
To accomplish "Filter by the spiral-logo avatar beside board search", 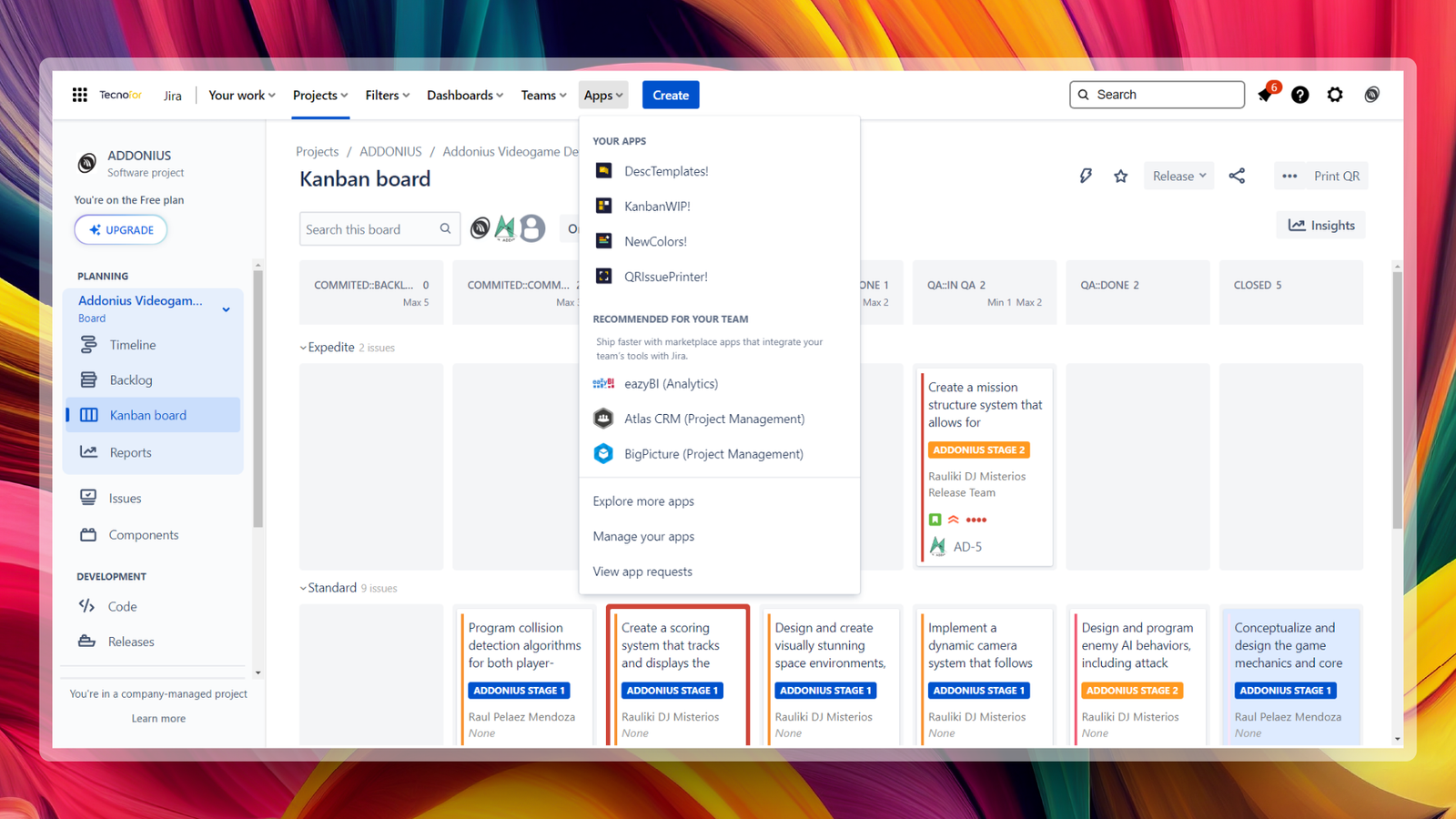I will click(x=480, y=228).
